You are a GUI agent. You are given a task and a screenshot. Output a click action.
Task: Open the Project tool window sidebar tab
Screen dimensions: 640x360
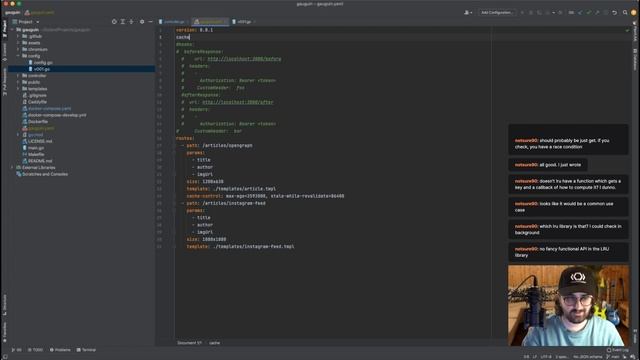click(x=4, y=29)
